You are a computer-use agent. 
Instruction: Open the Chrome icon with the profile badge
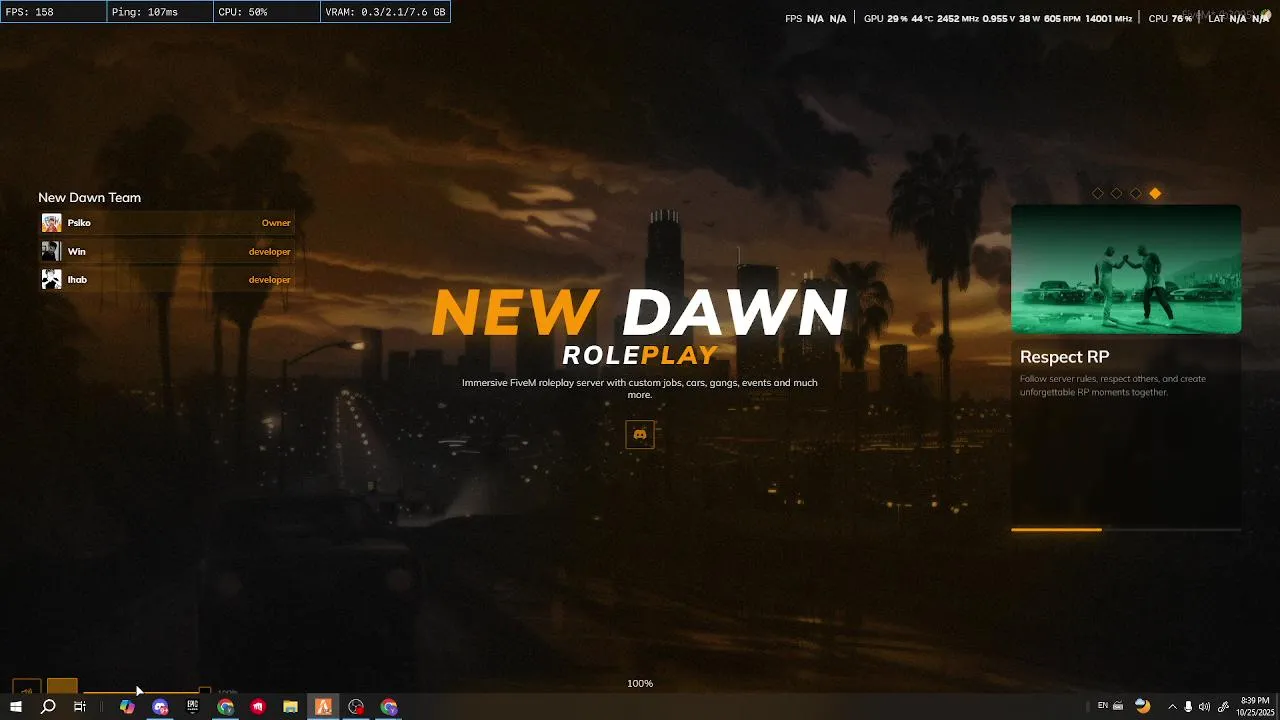[x=389, y=707]
